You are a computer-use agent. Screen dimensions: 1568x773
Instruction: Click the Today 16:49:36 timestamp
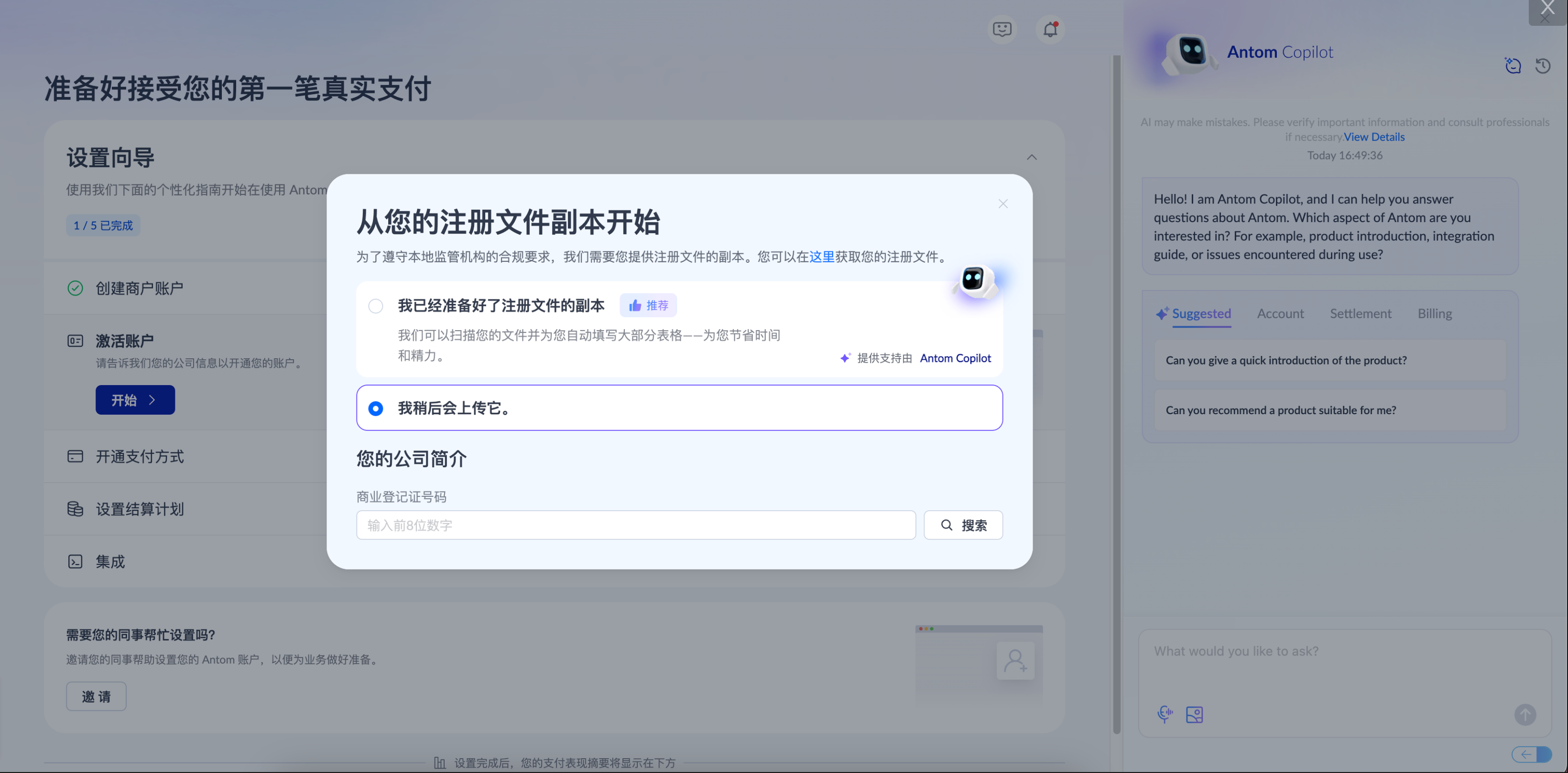pyautogui.click(x=1345, y=155)
